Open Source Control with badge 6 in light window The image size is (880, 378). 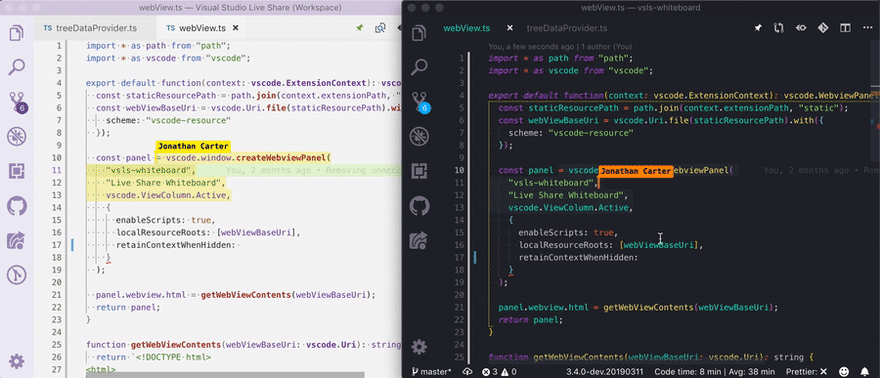(17, 102)
